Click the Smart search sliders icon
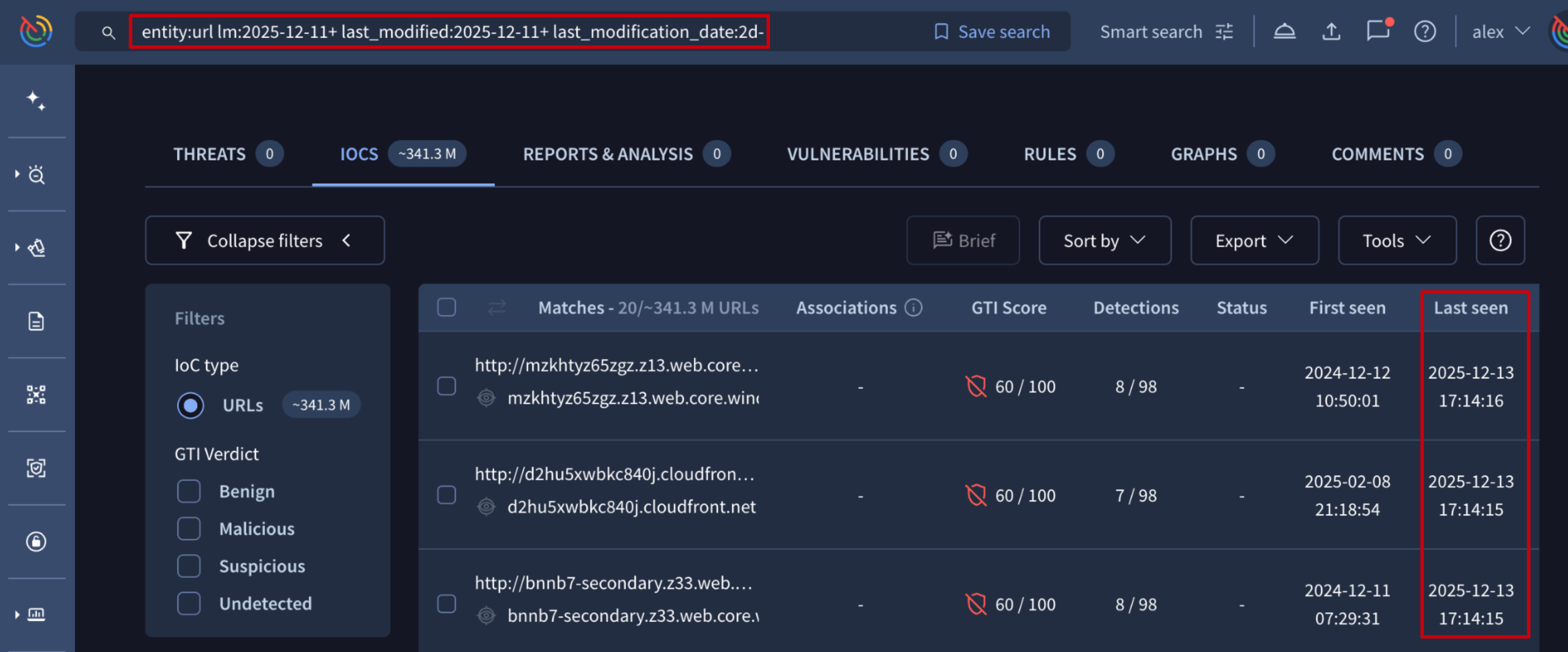The height and width of the screenshot is (652, 1568). pos(1224,32)
